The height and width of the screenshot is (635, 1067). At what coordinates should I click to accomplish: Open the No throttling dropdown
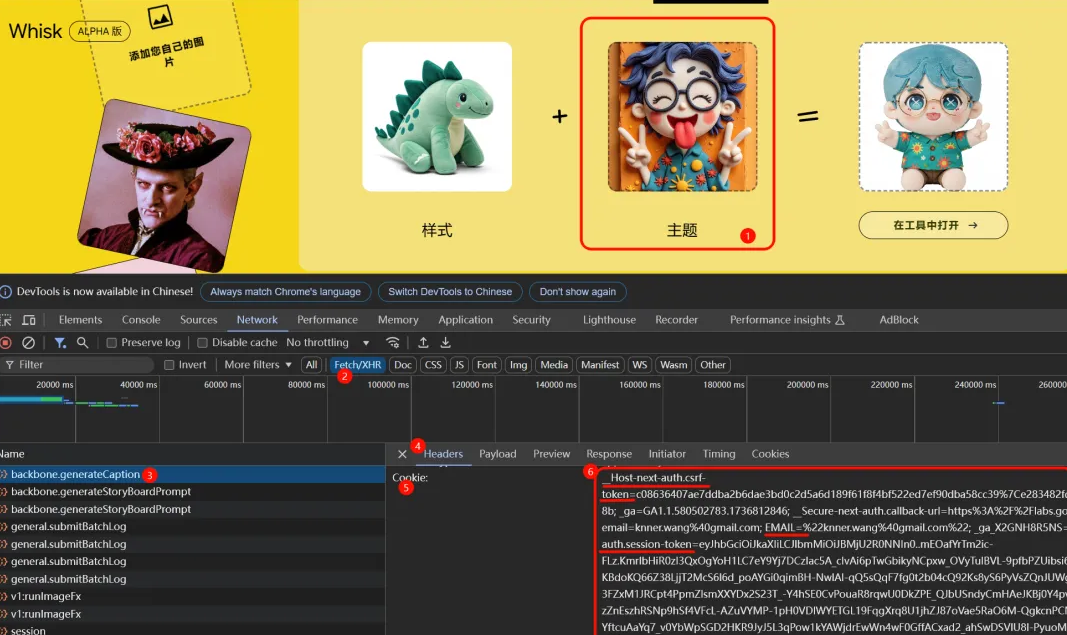(322, 342)
